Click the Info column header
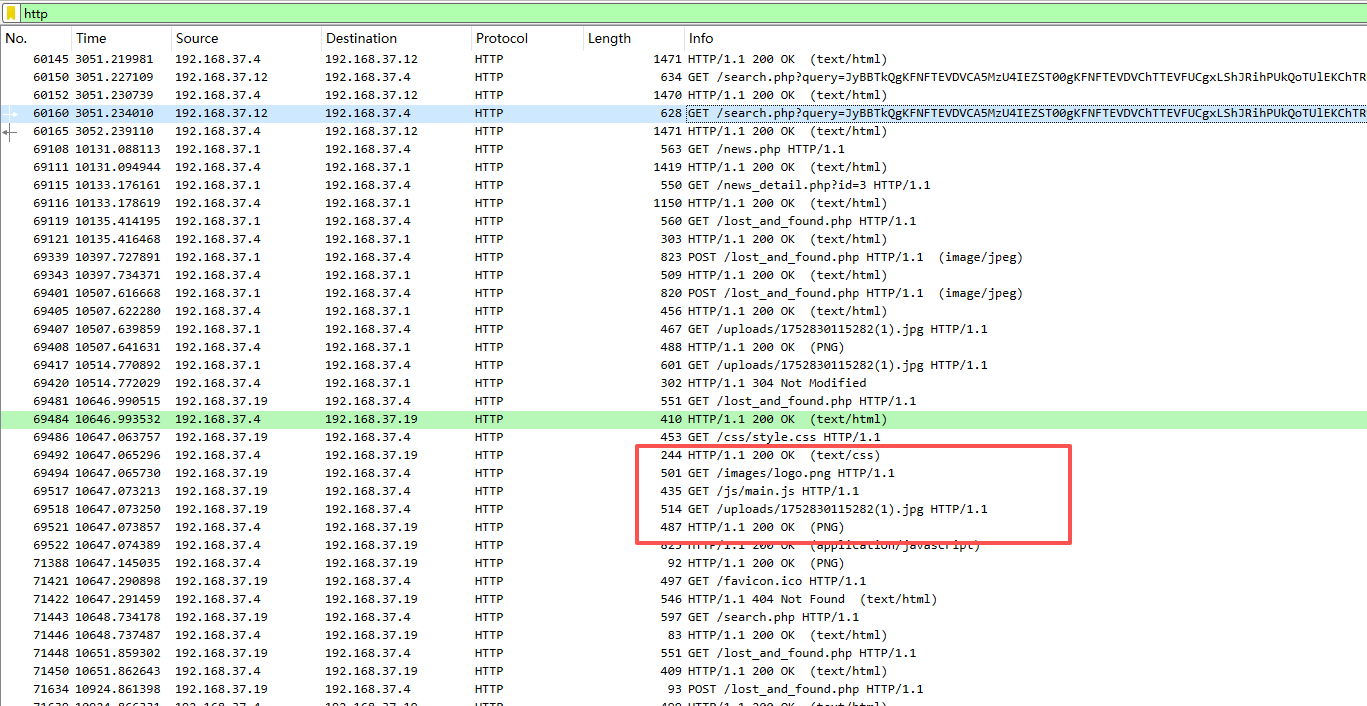 701,38
